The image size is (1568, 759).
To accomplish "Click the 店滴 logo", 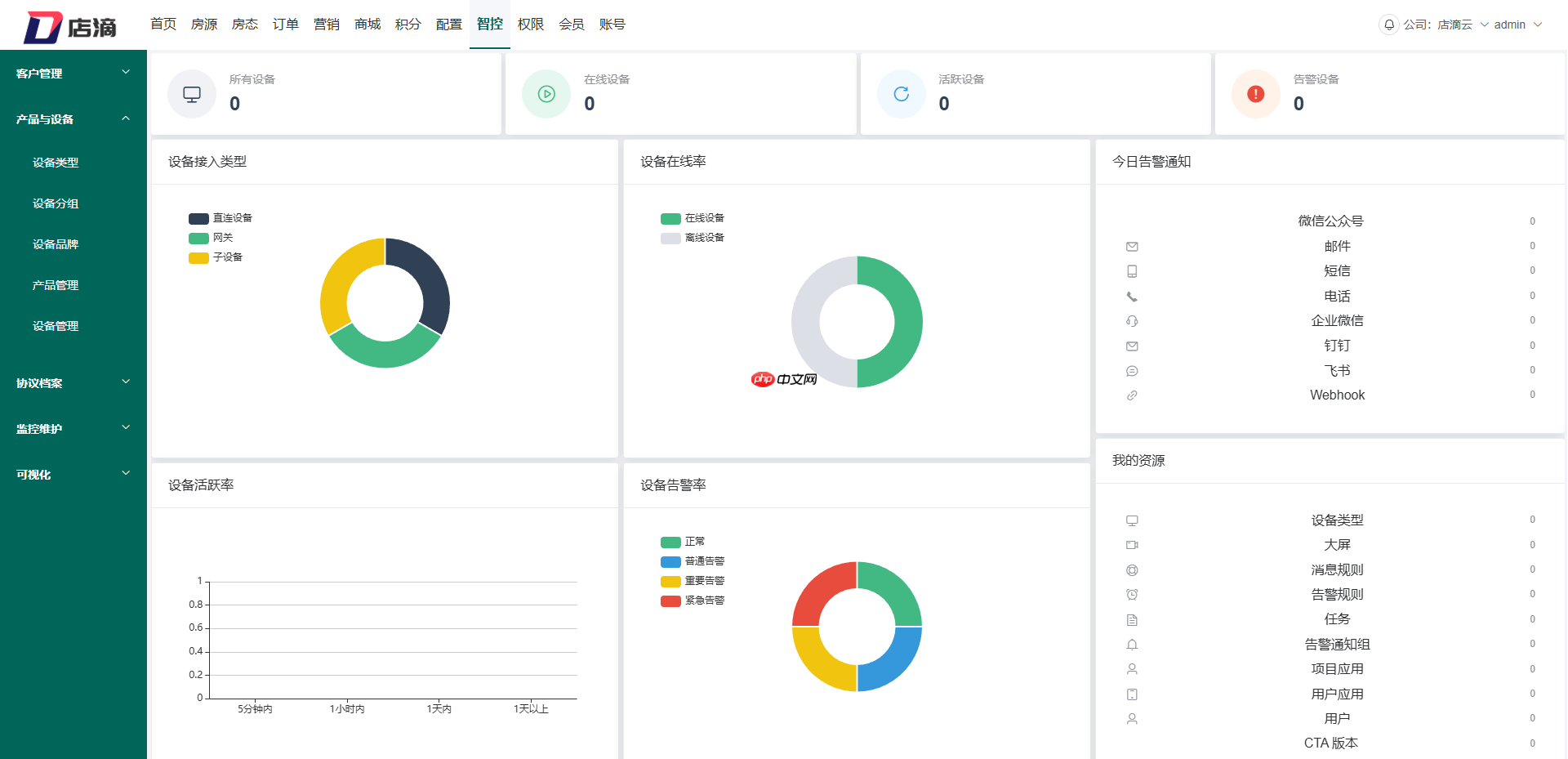I will pyautogui.click(x=69, y=25).
